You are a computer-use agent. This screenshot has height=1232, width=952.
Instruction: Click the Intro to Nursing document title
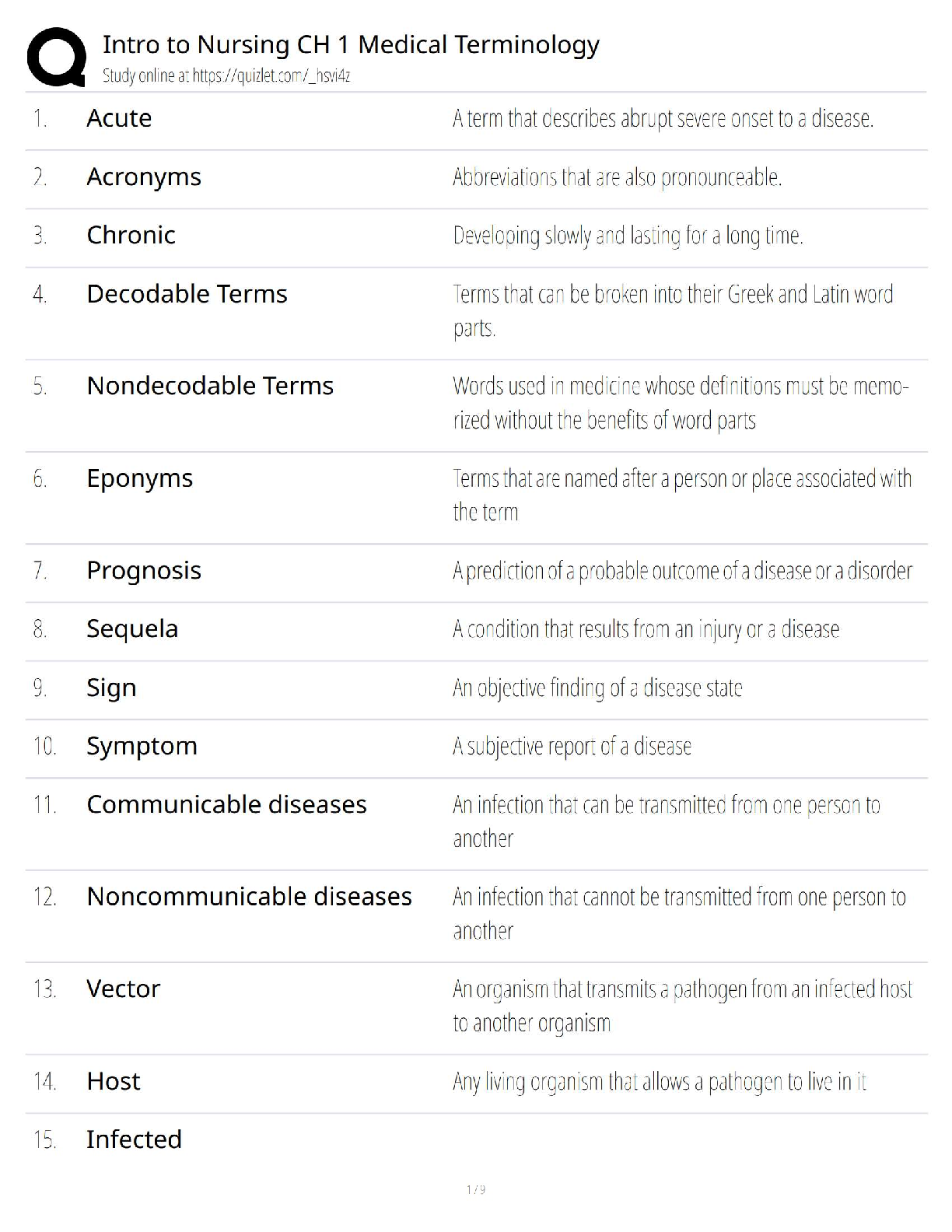tap(351, 44)
